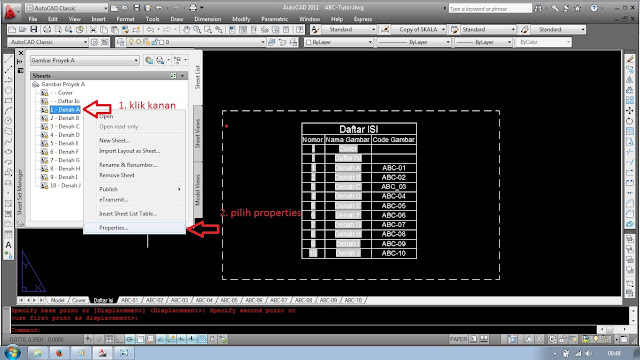
Task: Click the Cut scissors icon
Action: click(93, 29)
